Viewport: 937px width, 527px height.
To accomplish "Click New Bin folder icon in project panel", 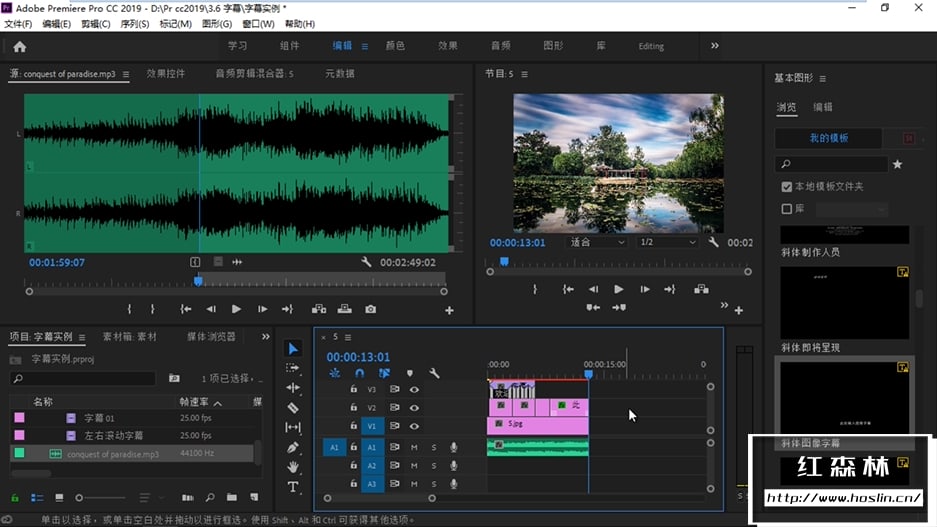I will click(x=232, y=497).
